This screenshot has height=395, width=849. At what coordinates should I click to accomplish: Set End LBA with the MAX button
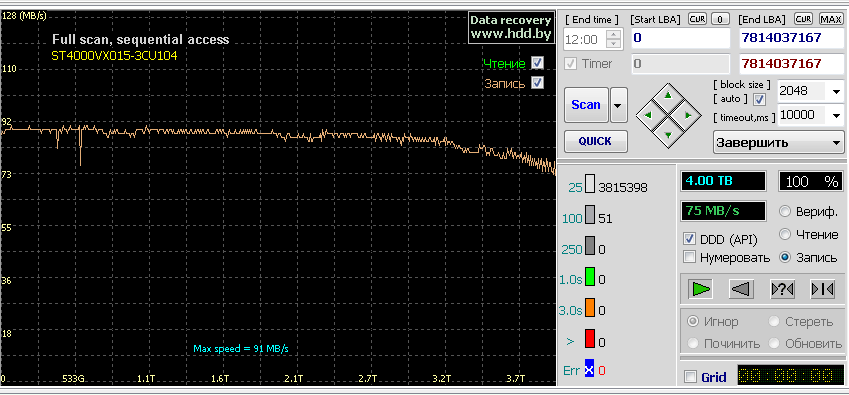(830, 19)
